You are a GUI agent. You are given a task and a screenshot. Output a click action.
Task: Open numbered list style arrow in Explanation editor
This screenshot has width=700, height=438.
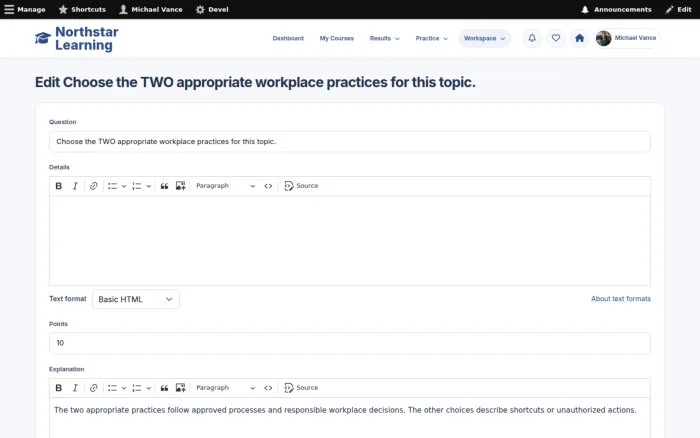[x=148, y=388]
